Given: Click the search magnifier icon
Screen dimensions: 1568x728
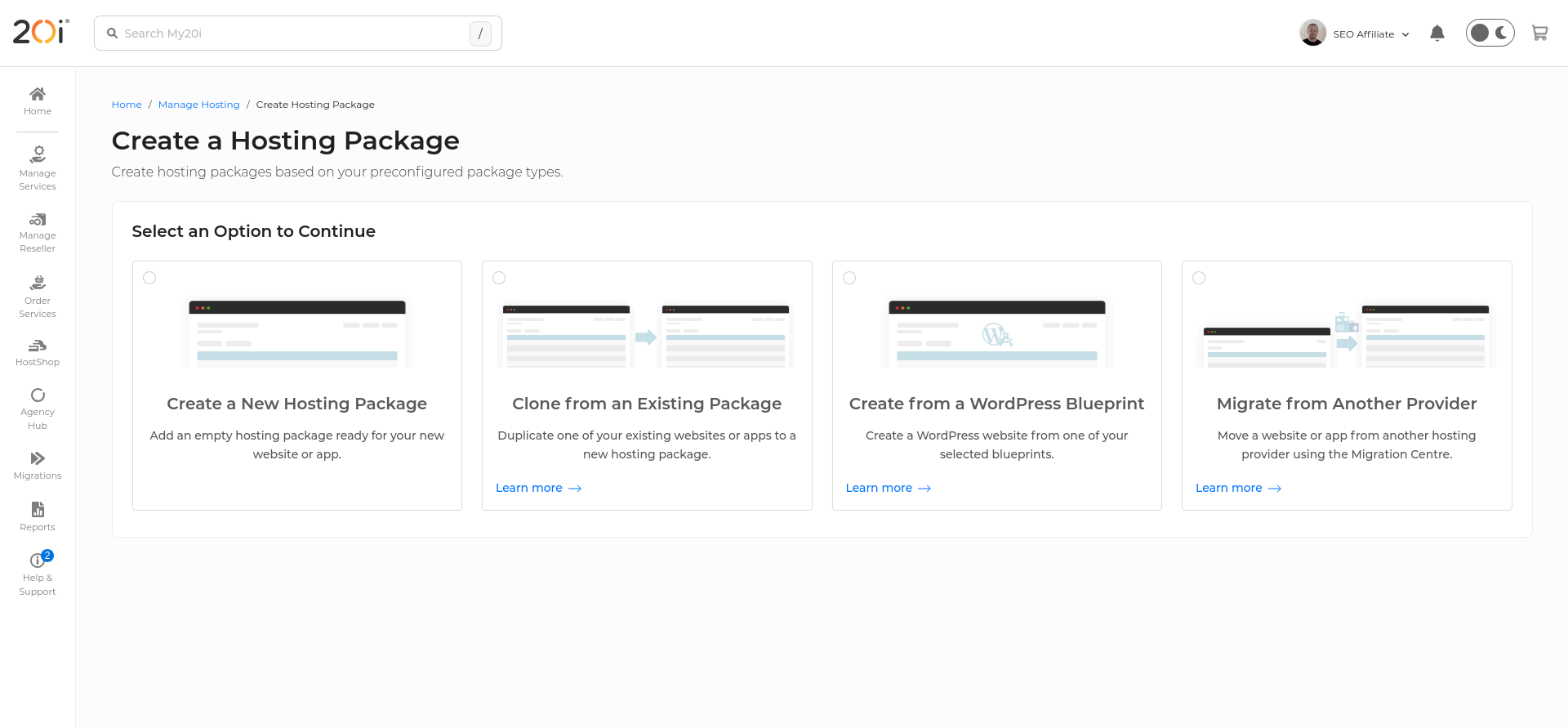Looking at the screenshot, I should [x=112, y=33].
